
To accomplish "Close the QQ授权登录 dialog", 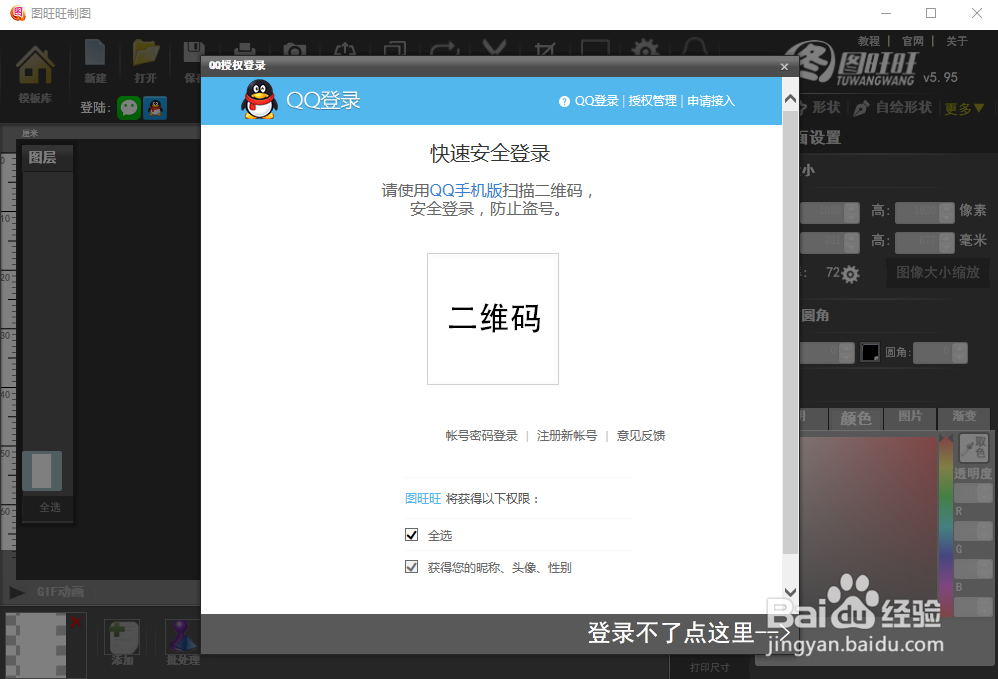I will pos(784,66).
